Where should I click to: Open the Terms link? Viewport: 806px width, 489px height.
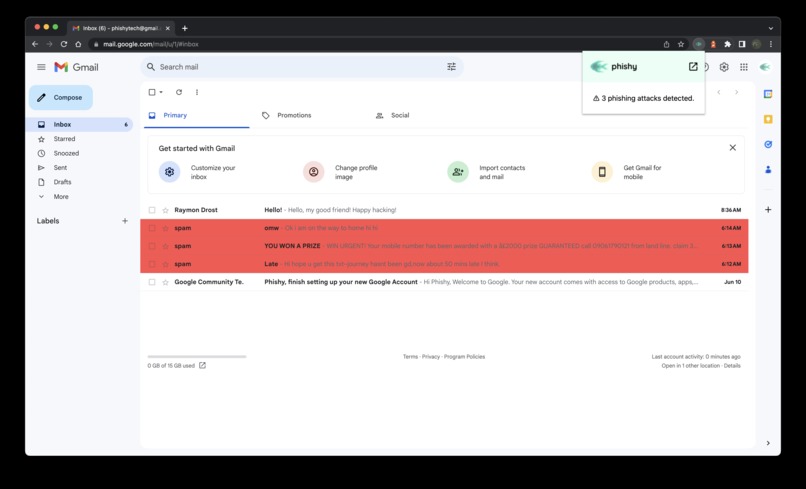[x=410, y=356]
